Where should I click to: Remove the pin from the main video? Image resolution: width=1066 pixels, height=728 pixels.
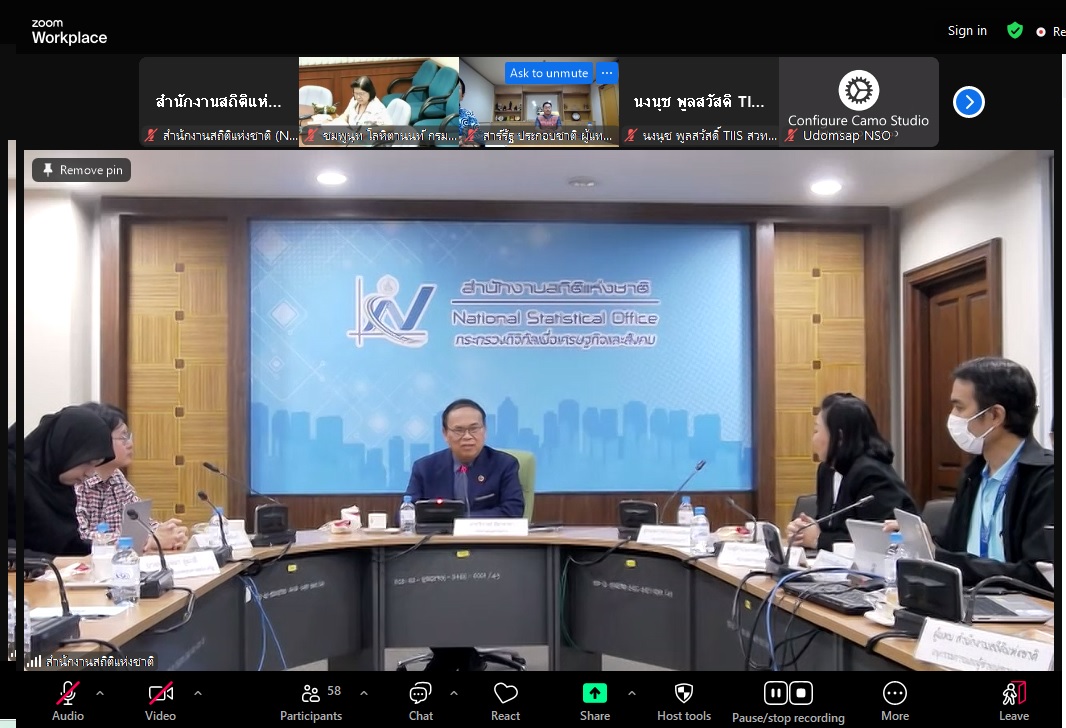coord(82,170)
